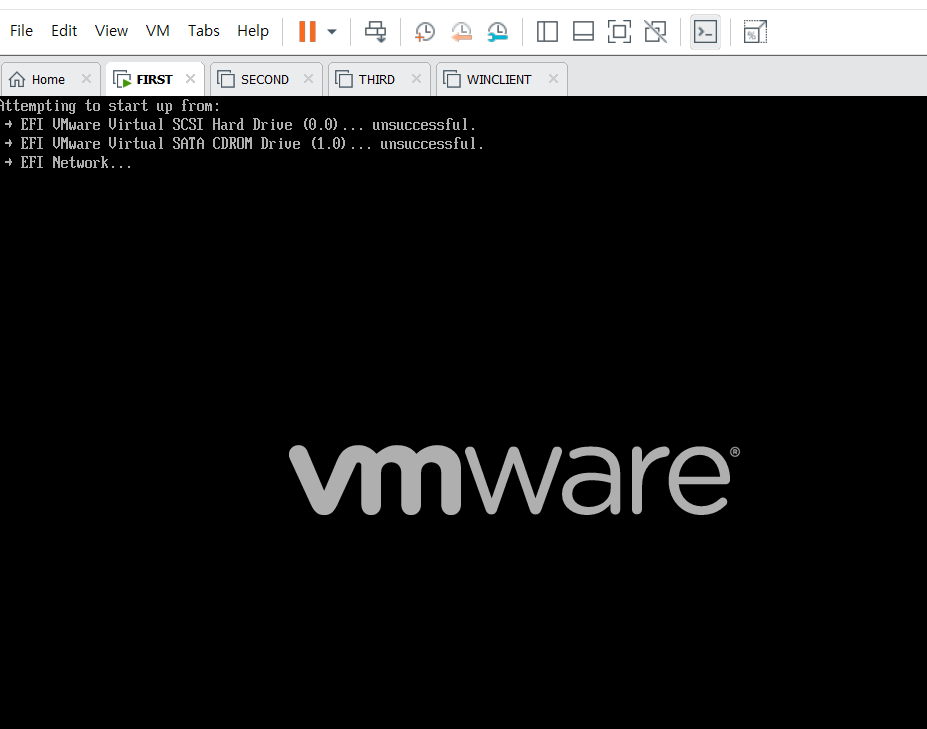
Task: Switch to the SECOND VM tab
Action: pyautogui.click(x=265, y=79)
